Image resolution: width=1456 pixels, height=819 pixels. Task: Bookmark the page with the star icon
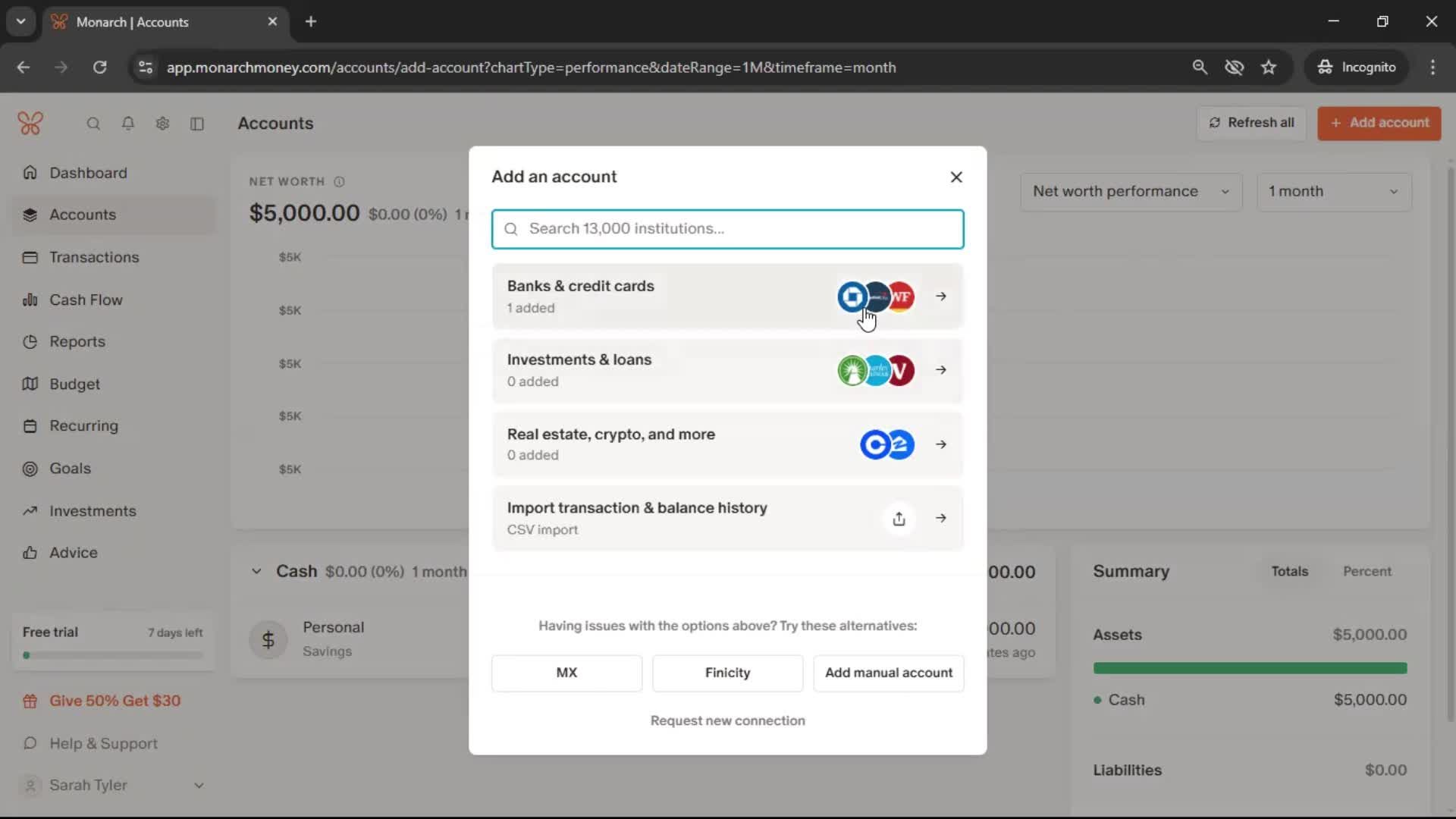1269,67
